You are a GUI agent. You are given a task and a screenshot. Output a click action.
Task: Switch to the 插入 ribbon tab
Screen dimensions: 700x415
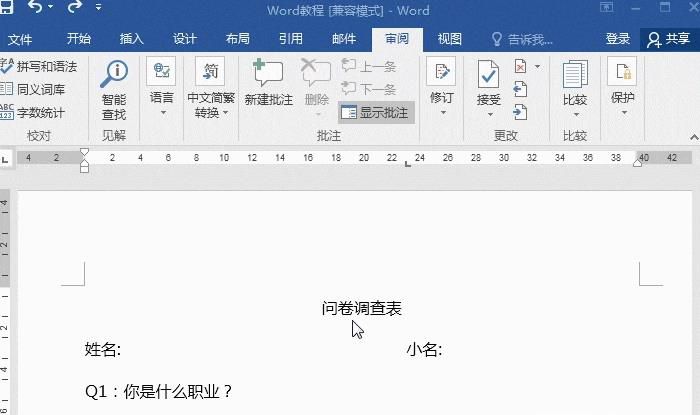(x=131, y=39)
